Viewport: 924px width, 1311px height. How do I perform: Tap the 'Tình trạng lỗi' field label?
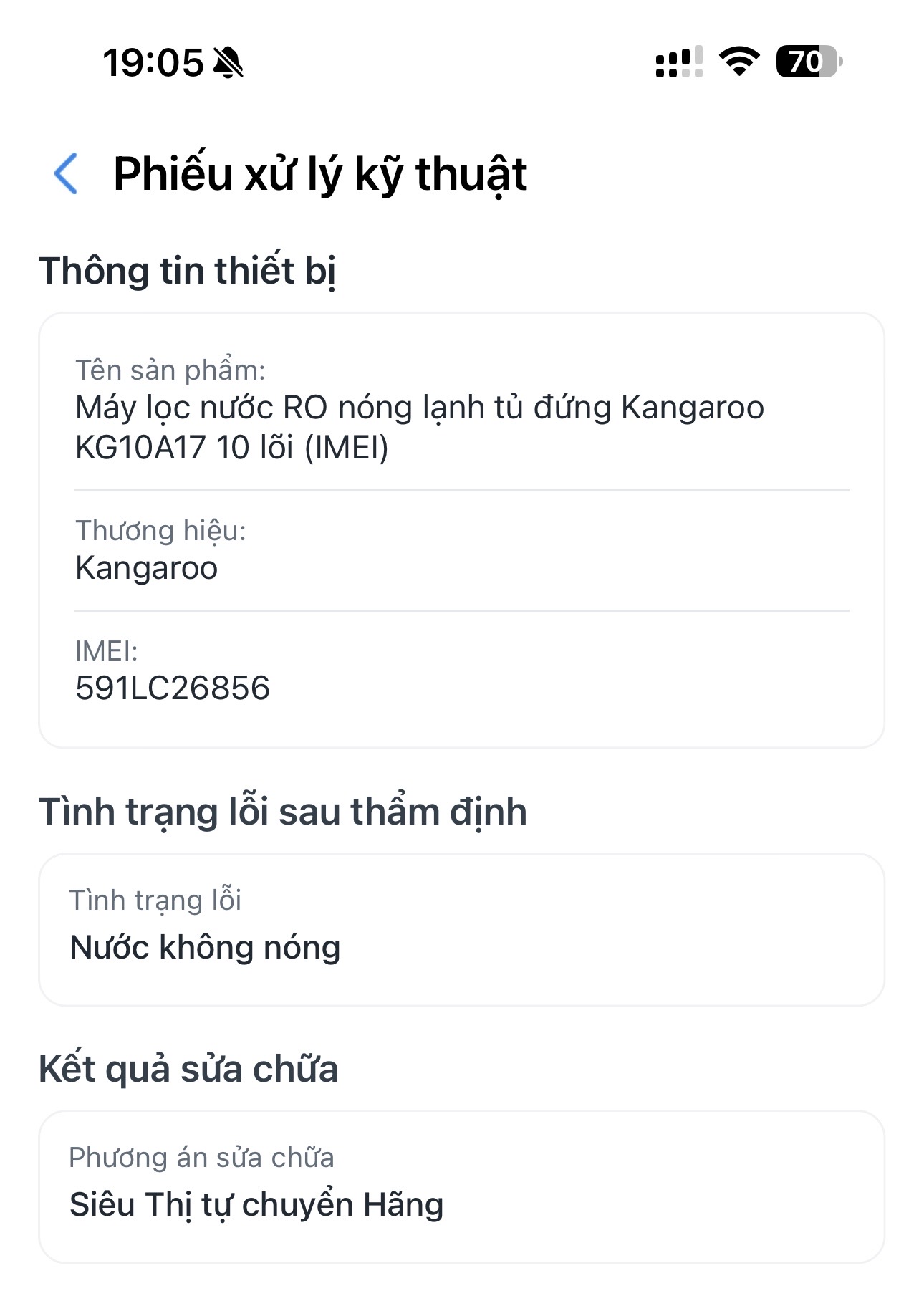pyautogui.click(x=155, y=901)
